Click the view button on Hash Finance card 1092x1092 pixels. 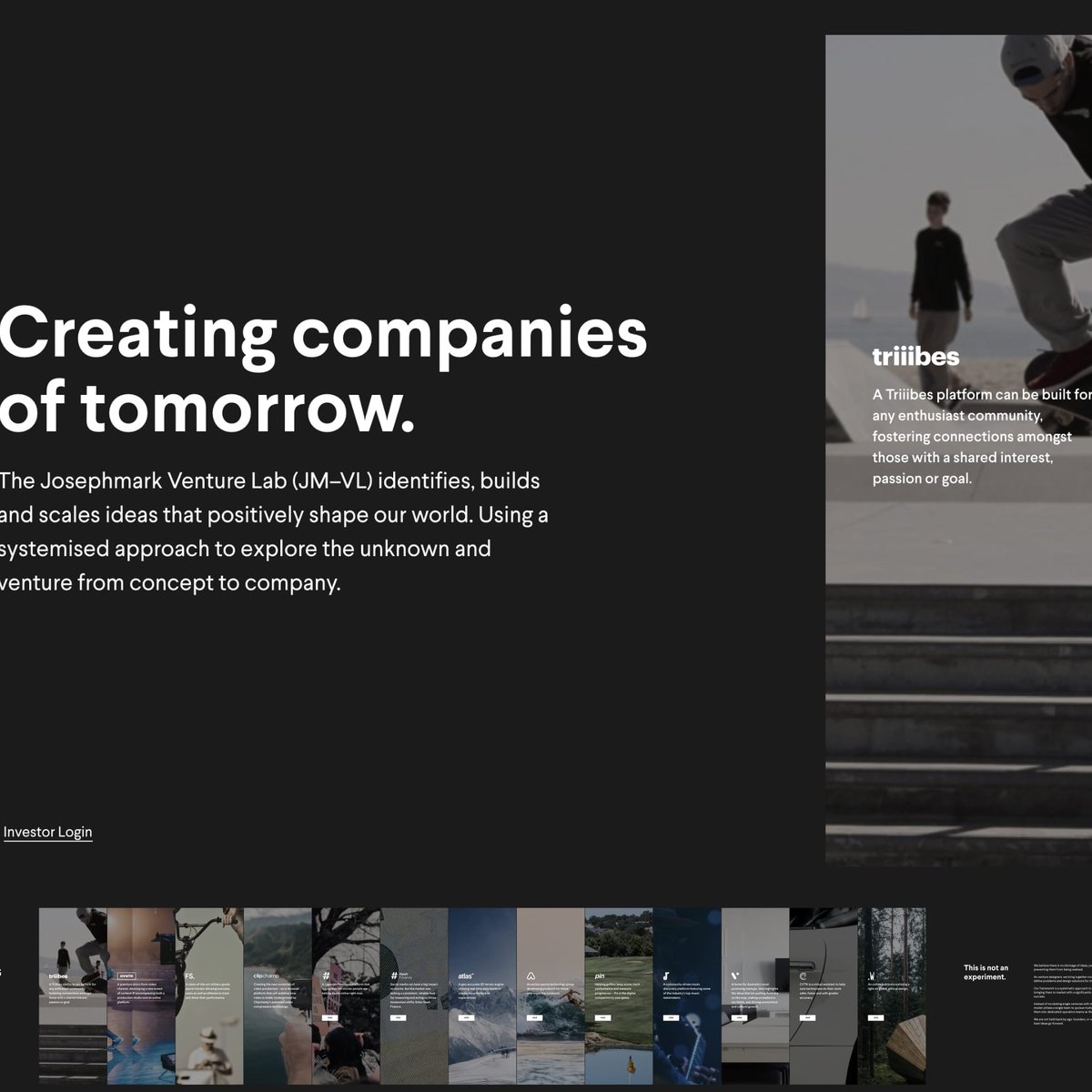pyautogui.click(x=398, y=1017)
